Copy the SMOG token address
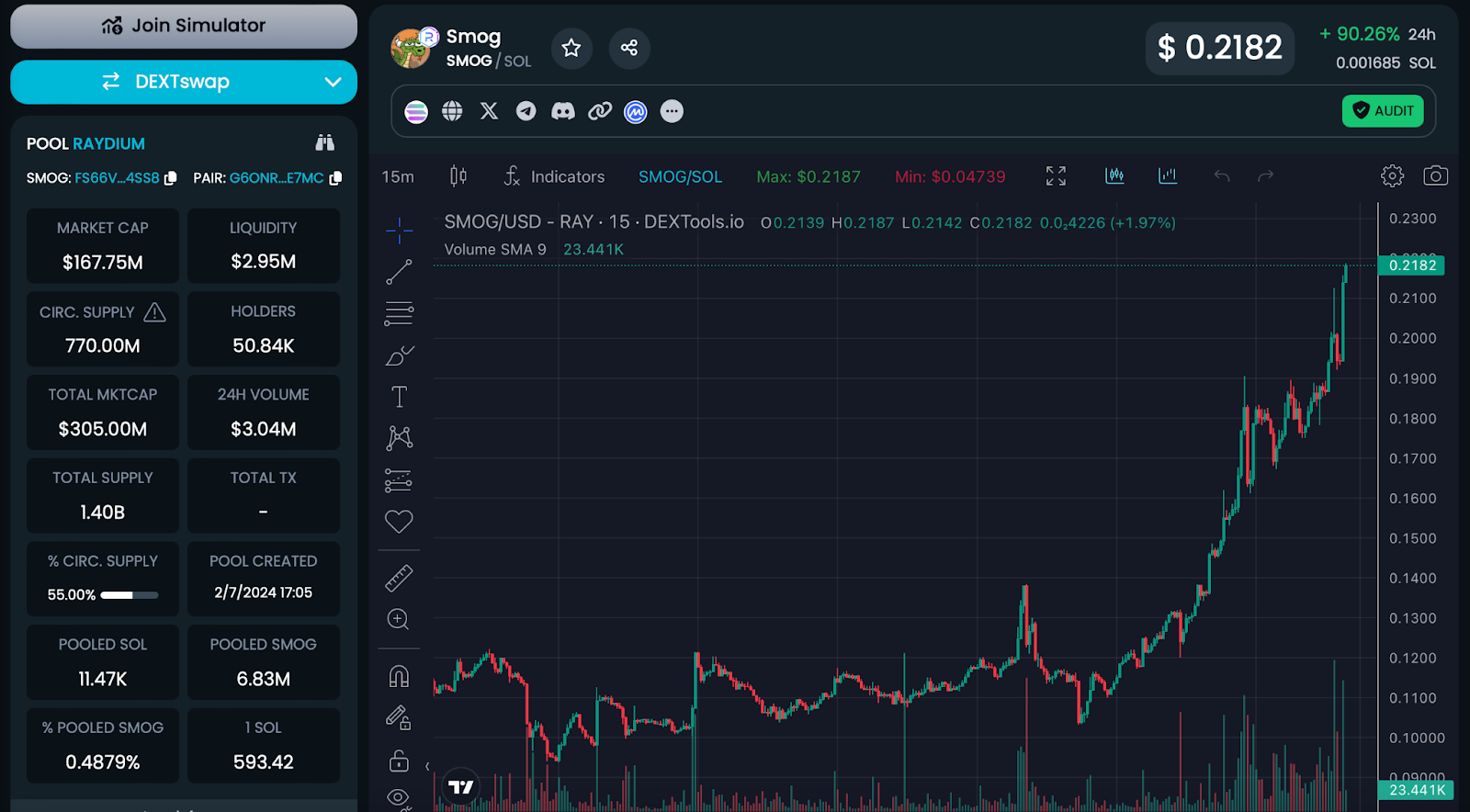1470x812 pixels. tap(170, 178)
